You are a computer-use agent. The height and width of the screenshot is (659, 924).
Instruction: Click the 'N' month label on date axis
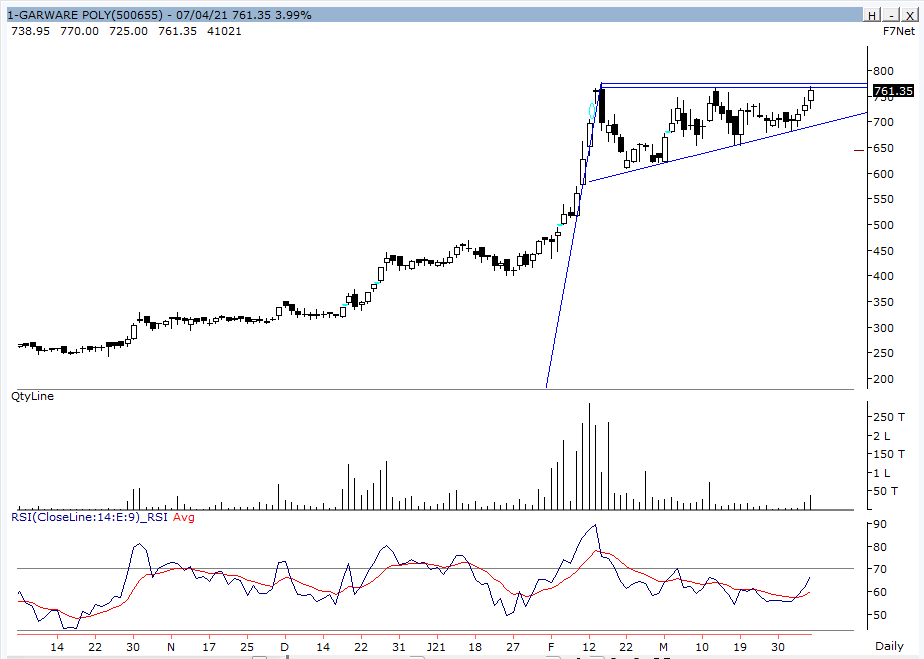click(x=171, y=647)
